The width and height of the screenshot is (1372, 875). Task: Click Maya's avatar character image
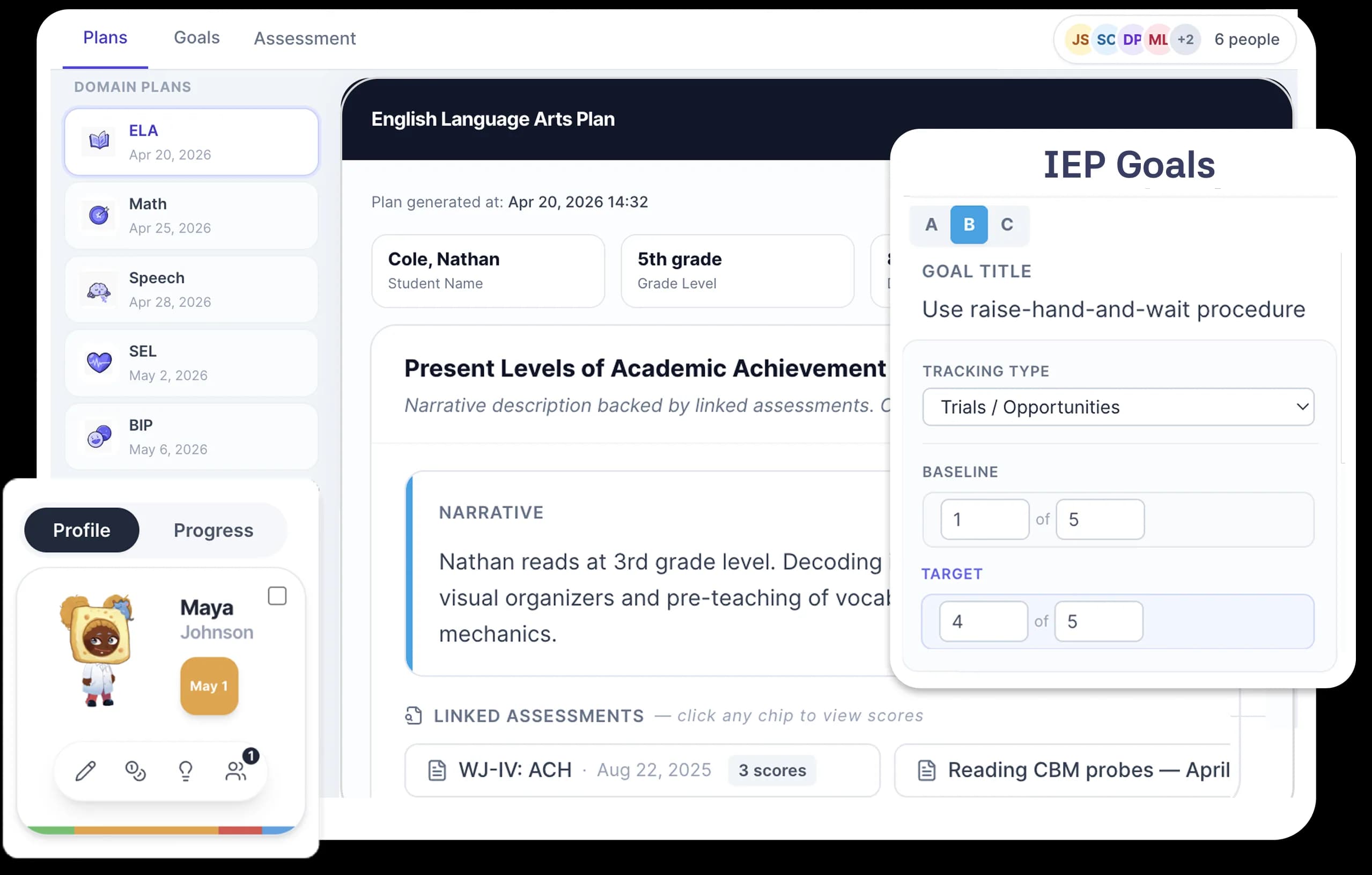click(x=97, y=650)
